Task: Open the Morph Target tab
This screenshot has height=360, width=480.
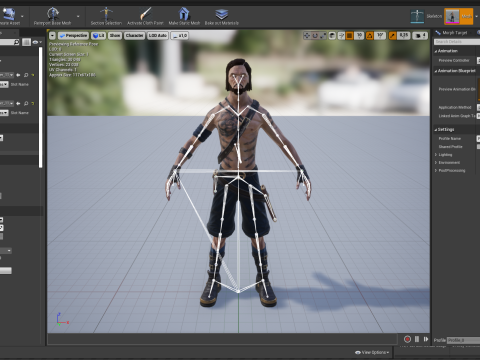Action: pyautogui.click(x=451, y=33)
